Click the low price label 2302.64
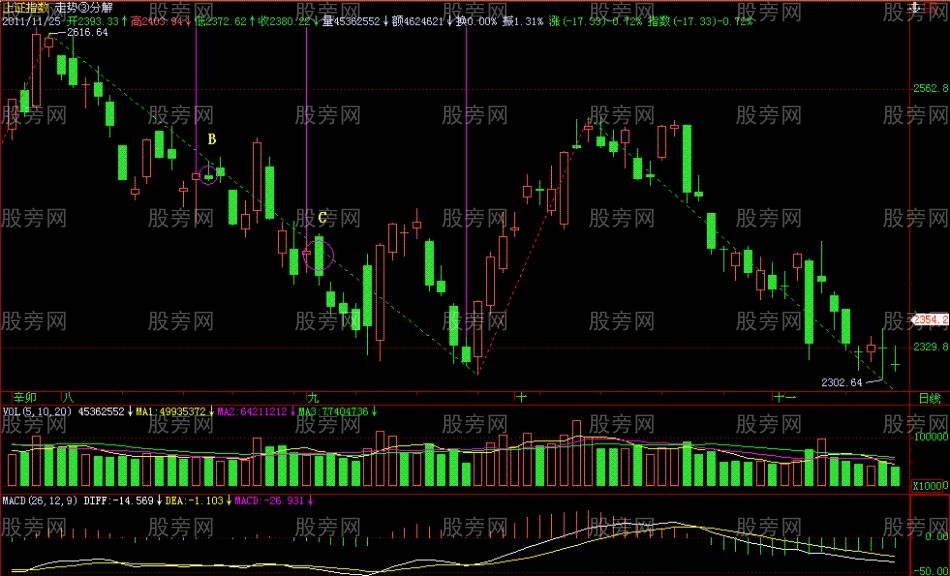 click(x=842, y=383)
